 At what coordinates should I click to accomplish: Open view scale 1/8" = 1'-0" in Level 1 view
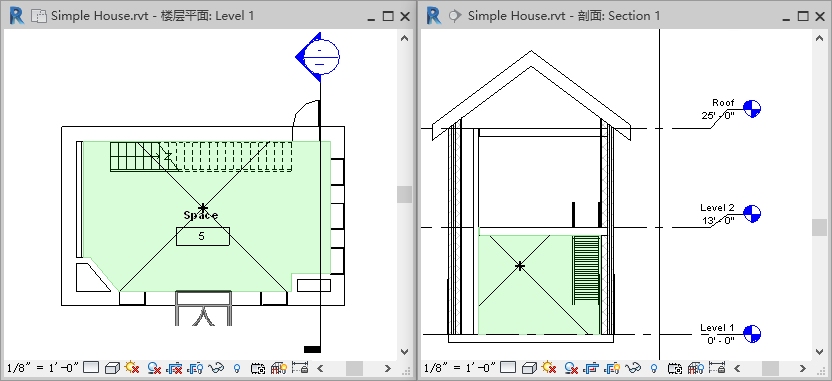tap(43, 367)
